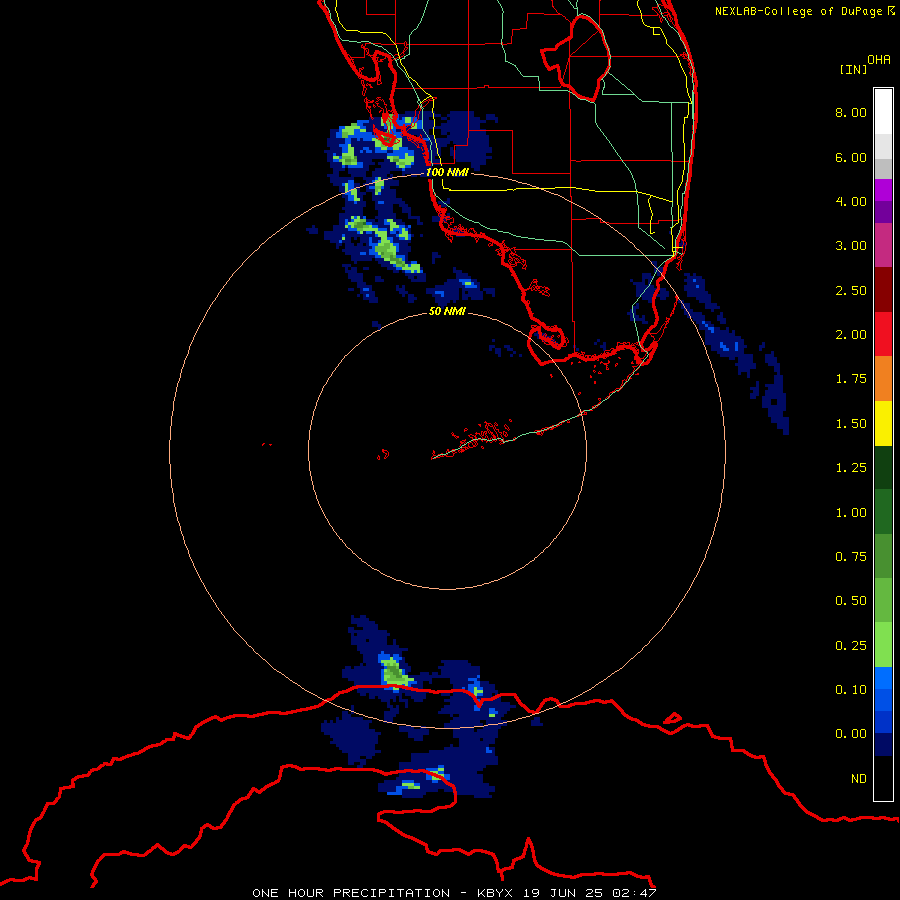This screenshot has height=900, width=900.
Task: Click the 0.10 legend value
Action: 851,690
